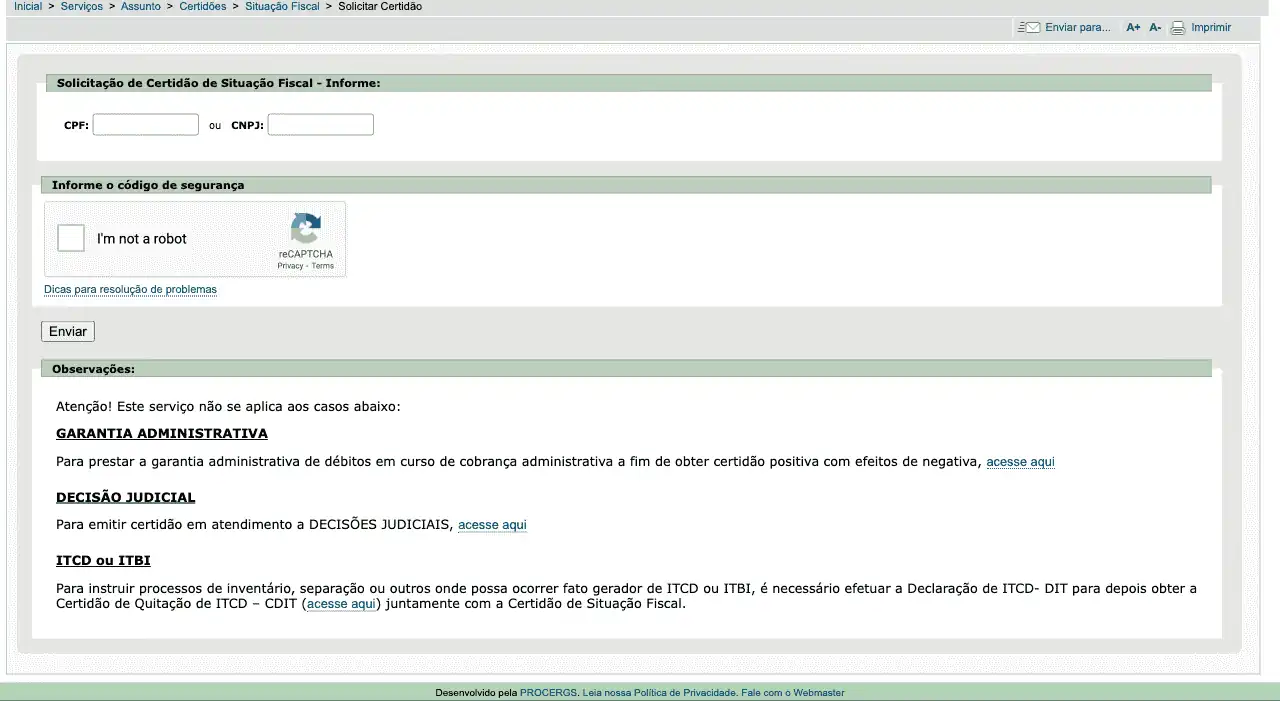Click acesse aqui under Garantia Administrativa
The image size is (1280, 701).
[1020, 462]
